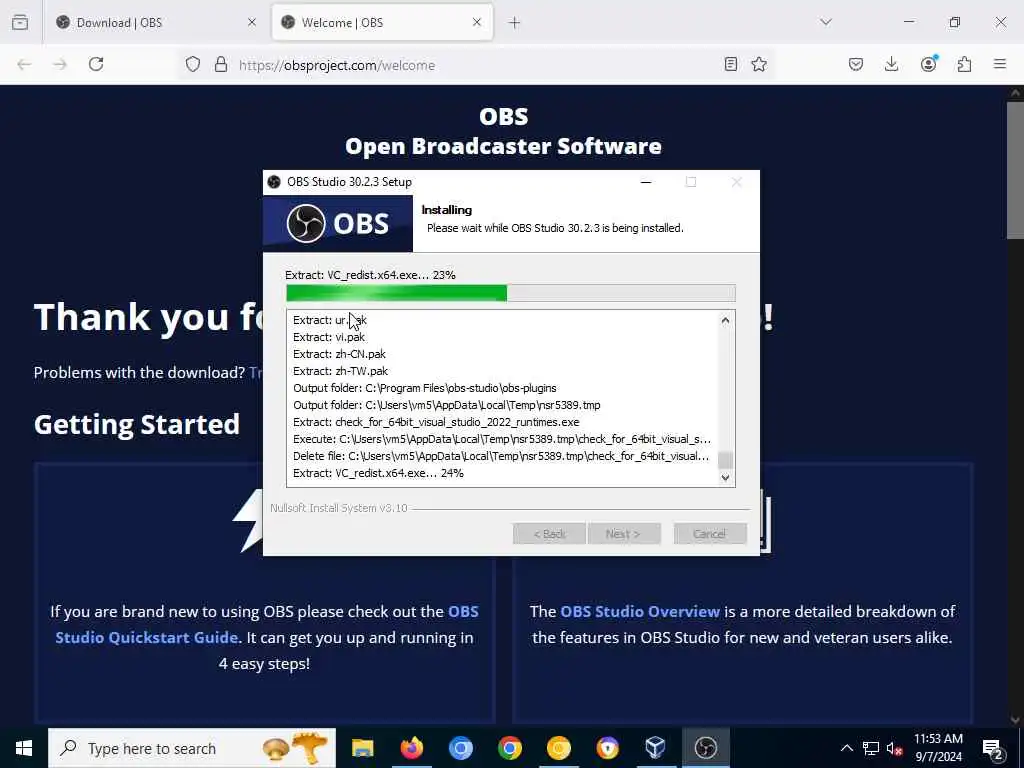This screenshot has height=768, width=1024.
Task: Select log line starting 'Delete file: C:\Users\vm5'
Action: pyautogui.click(x=501, y=456)
